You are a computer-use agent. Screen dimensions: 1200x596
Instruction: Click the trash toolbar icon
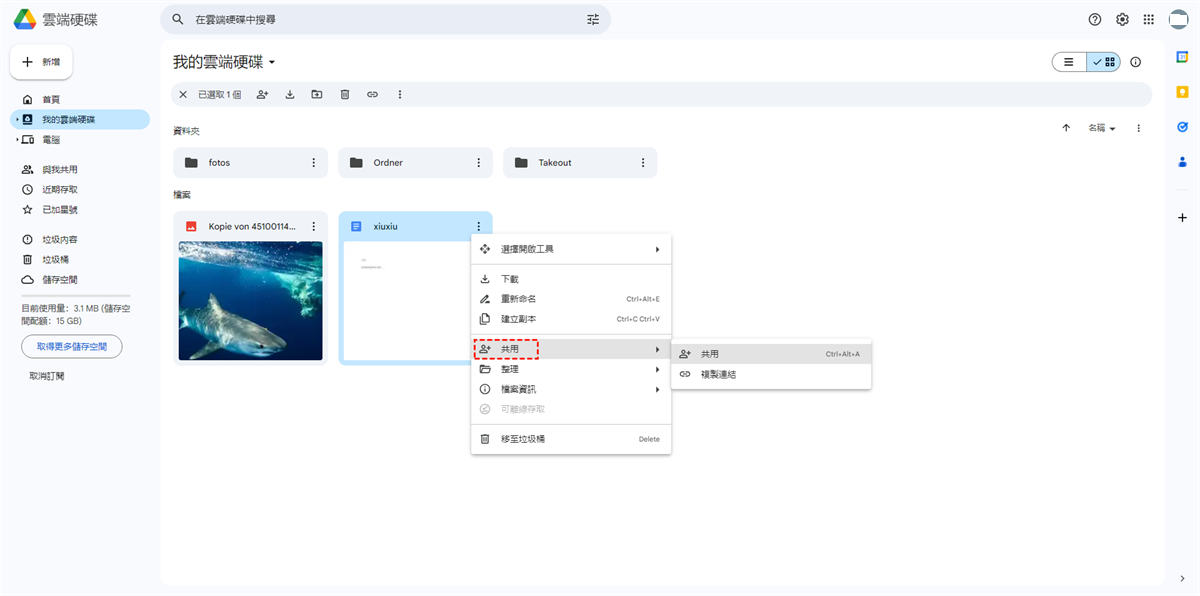point(345,94)
